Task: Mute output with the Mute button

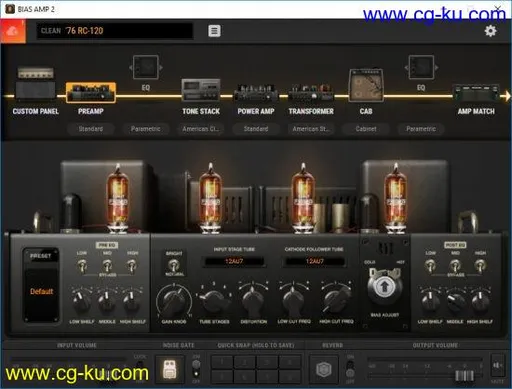Action: click(x=498, y=366)
